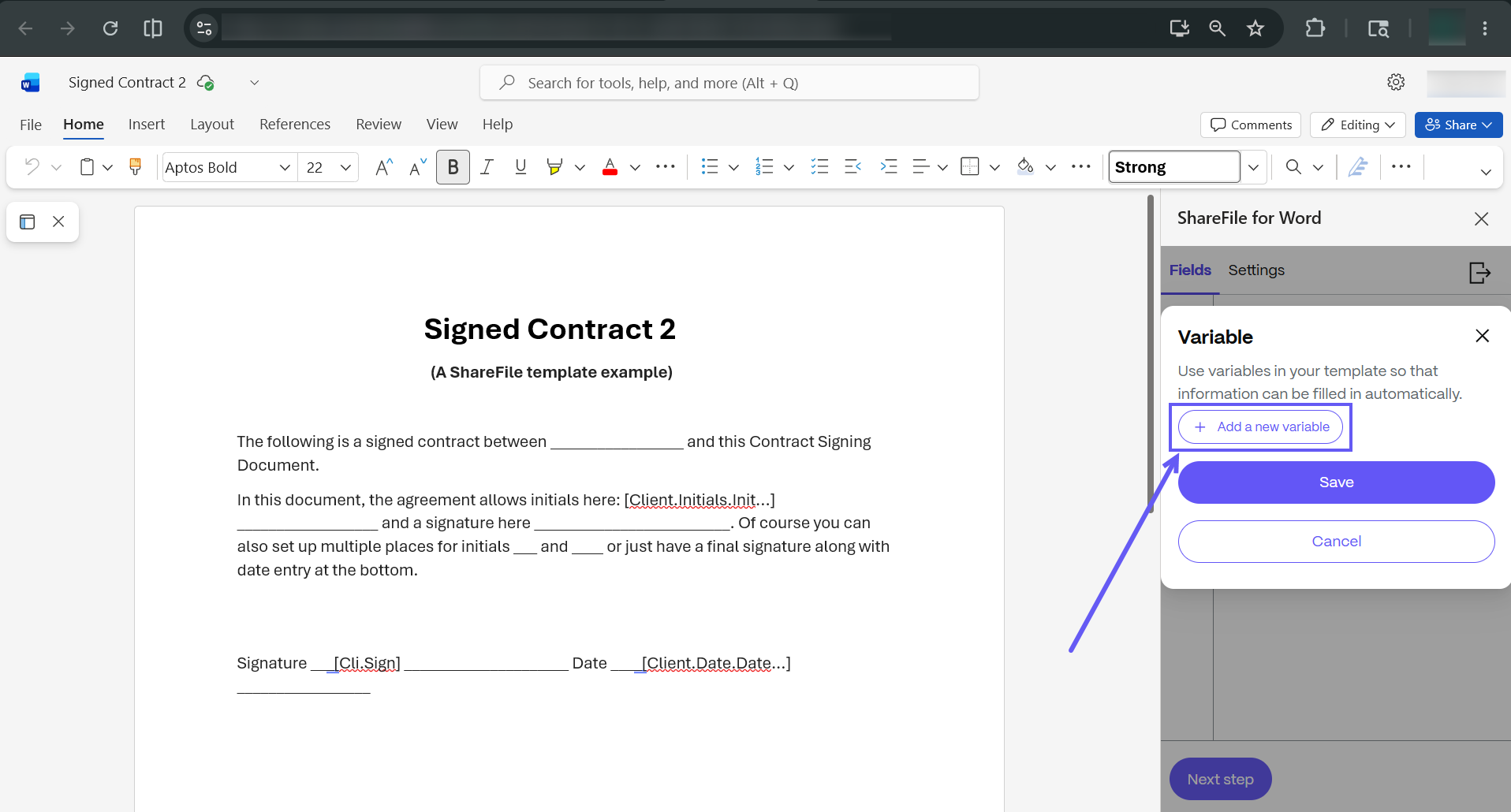Click the Undo icon in the ribbon
Screen dimensions: 1511x812
click(x=32, y=167)
